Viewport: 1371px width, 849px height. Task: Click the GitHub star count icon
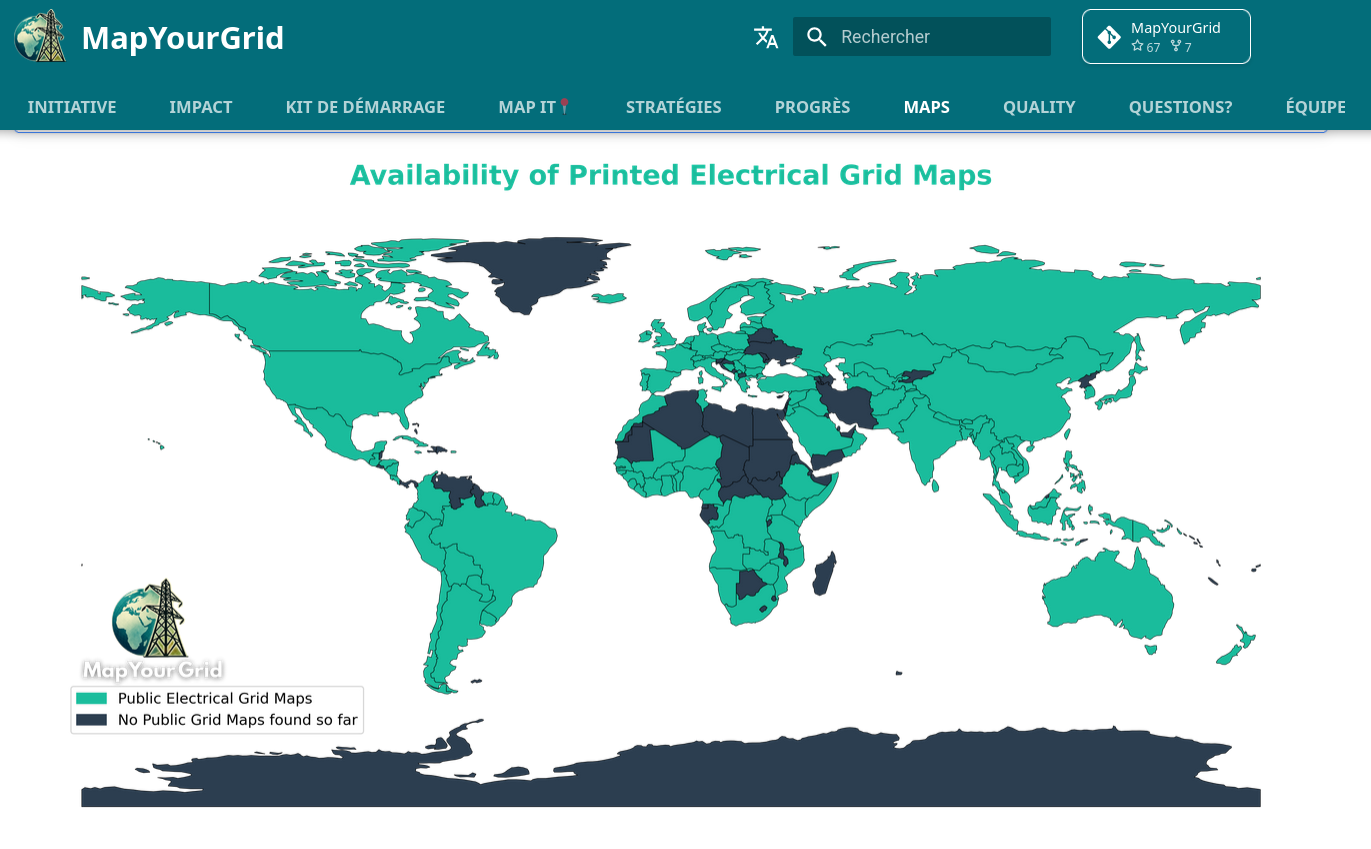click(x=1137, y=47)
